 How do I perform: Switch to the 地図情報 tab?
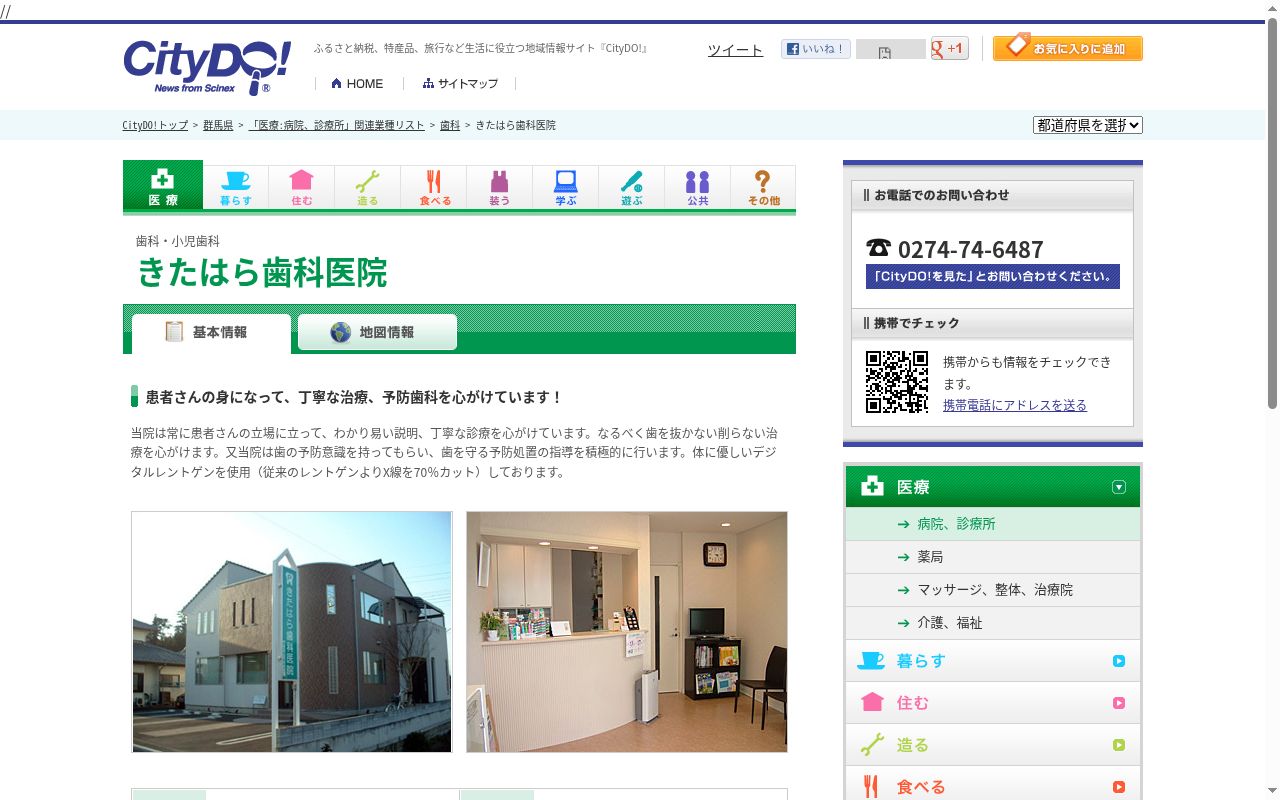click(377, 332)
